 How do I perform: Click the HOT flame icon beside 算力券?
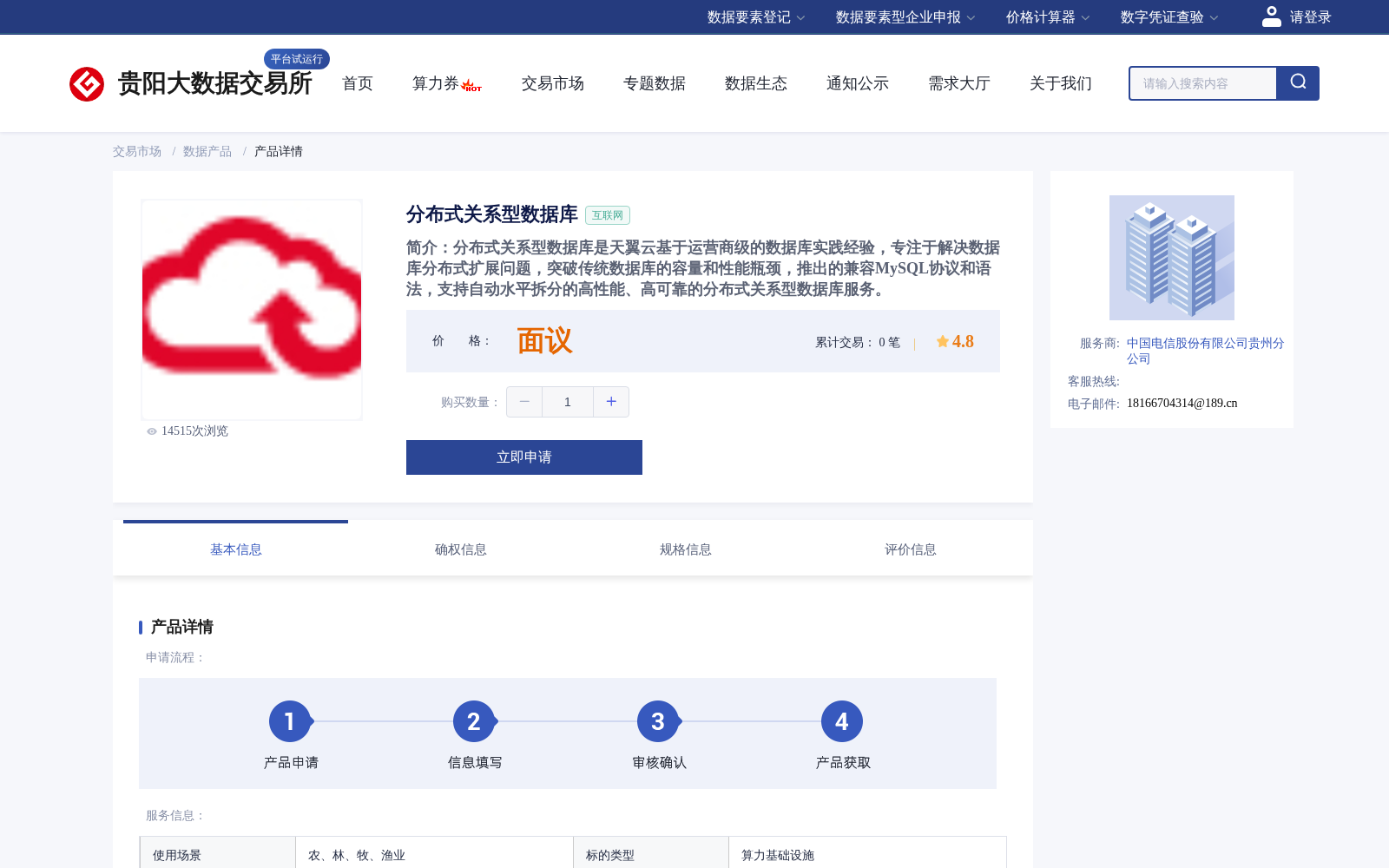[x=471, y=85]
